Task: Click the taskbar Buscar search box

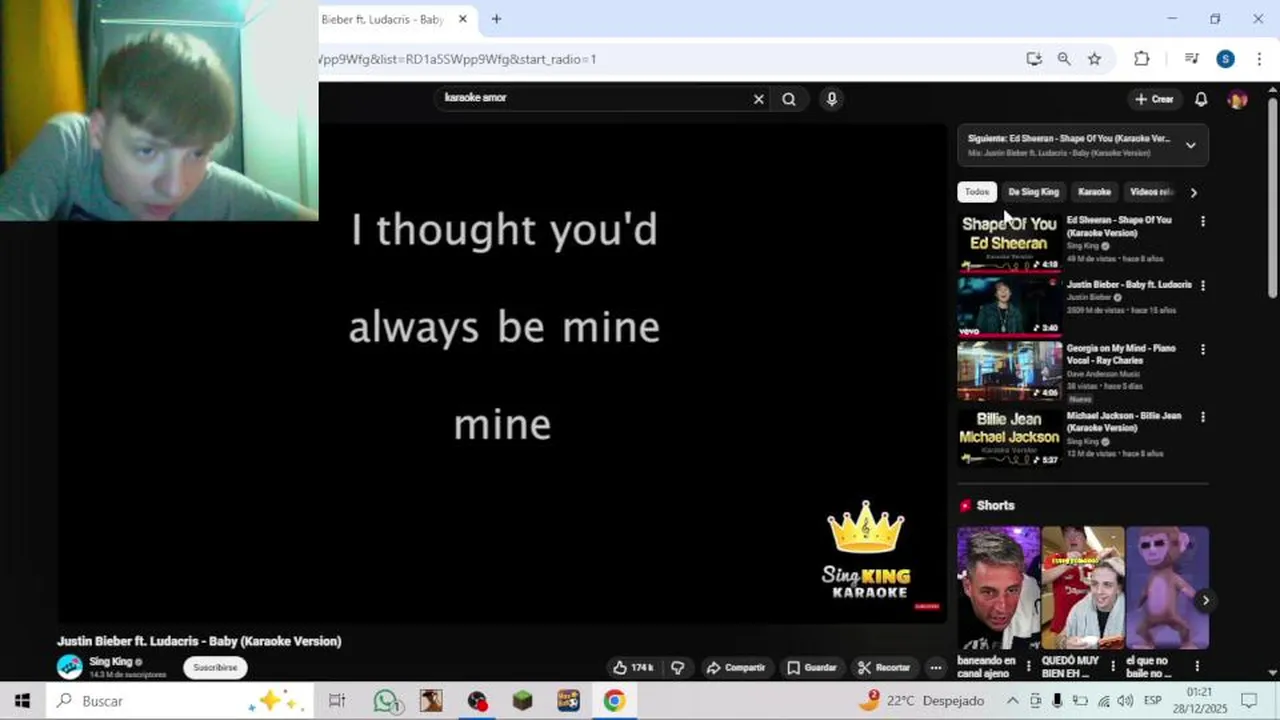Action: 180,701
